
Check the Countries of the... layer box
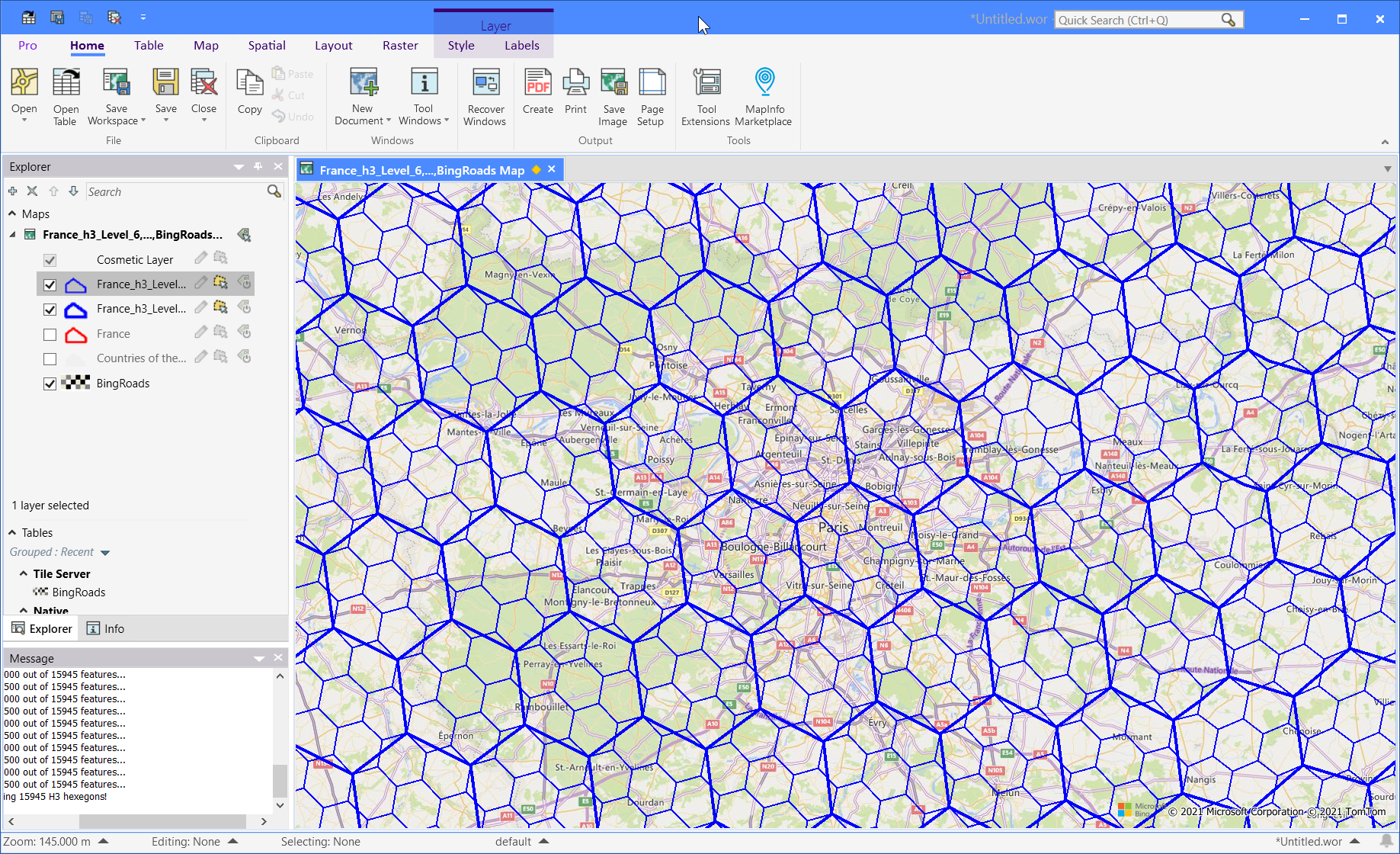(50, 359)
